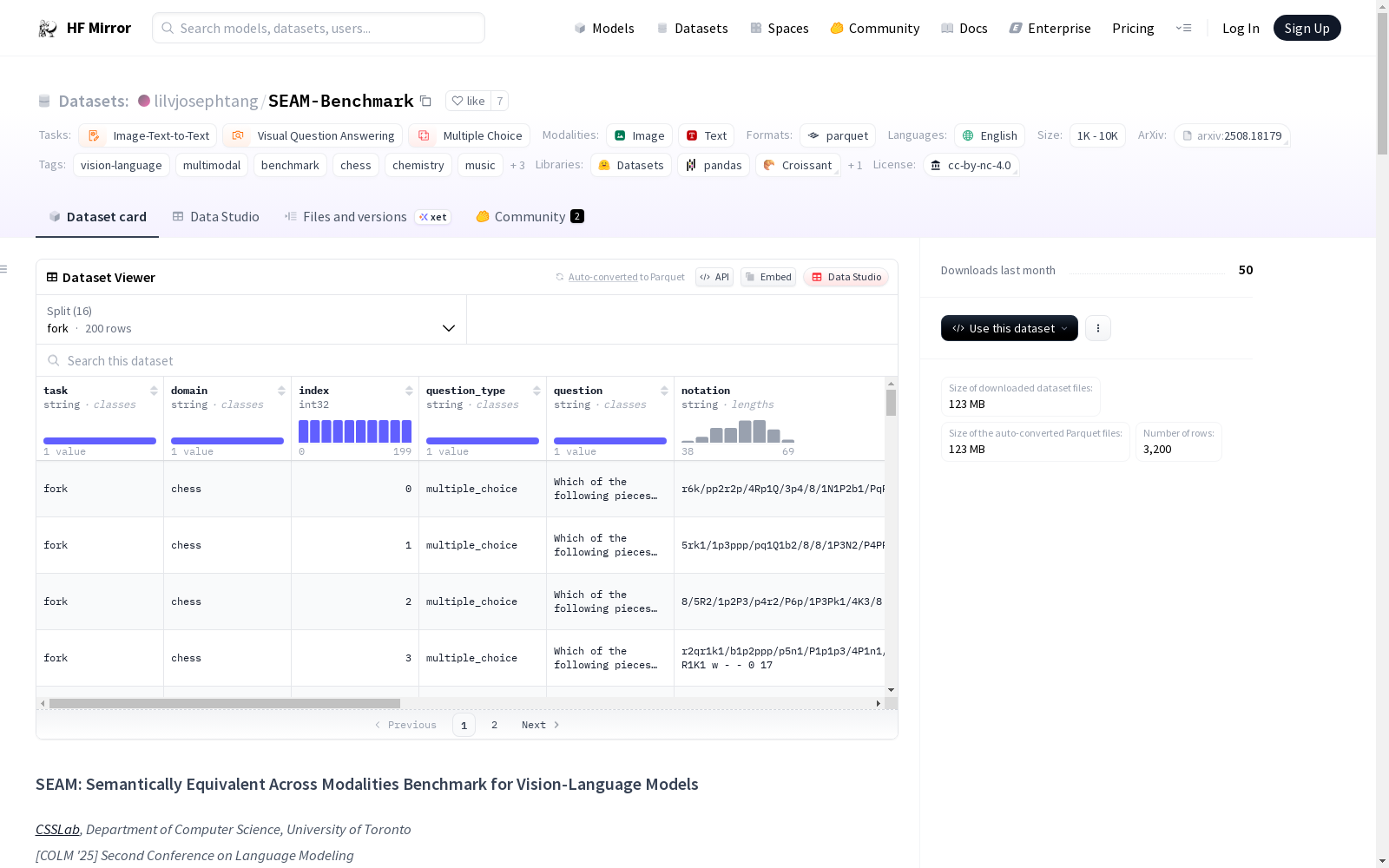Open the CSSLab link
1389x868 pixels.
click(57, 829)
